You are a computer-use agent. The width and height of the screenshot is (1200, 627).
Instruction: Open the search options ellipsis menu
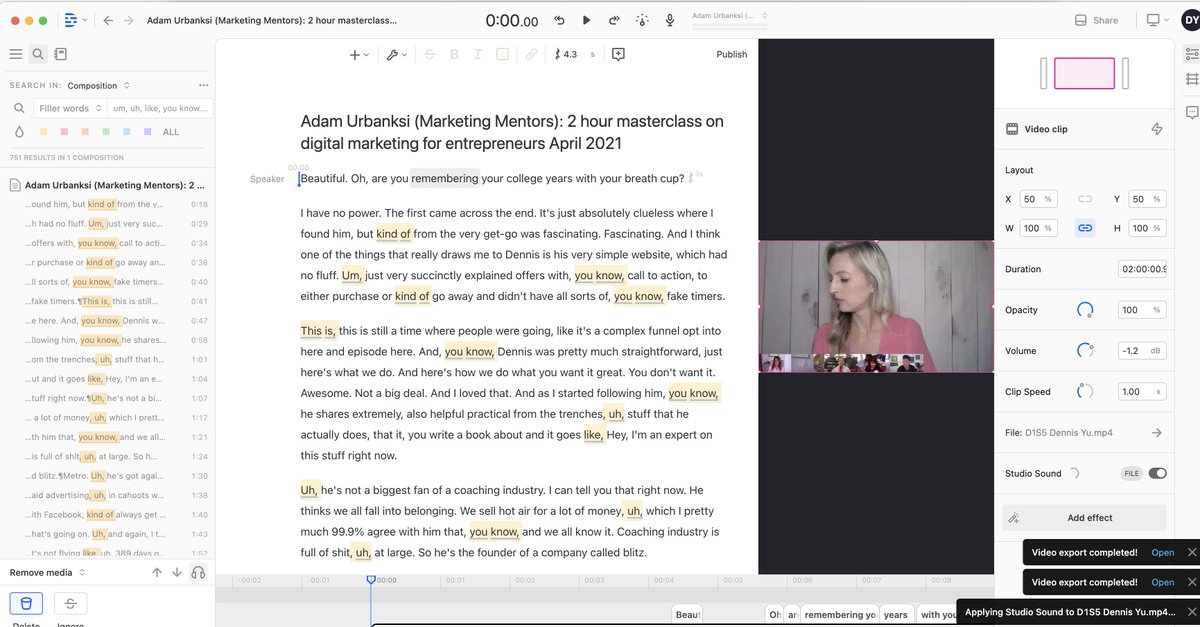(x=204, y=85)
